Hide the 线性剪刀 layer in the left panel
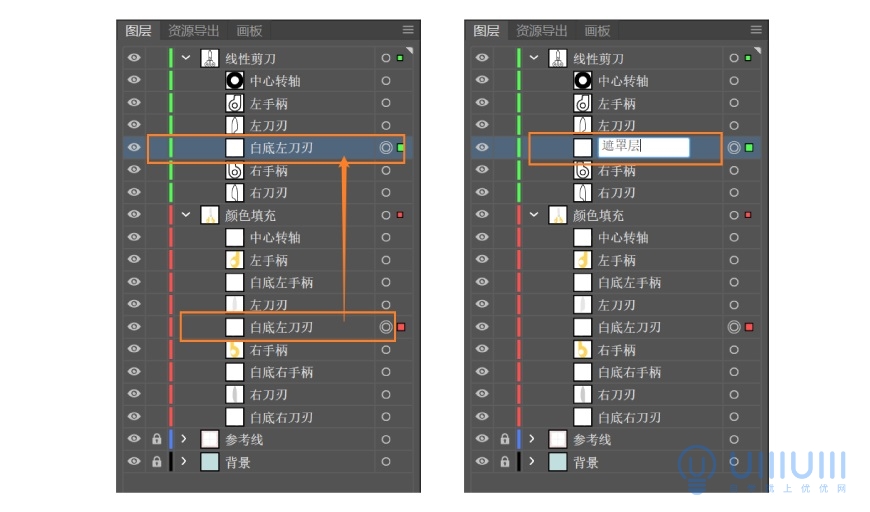Image resolution: width=870 pixels, height=512 pixels. (134, 58)
